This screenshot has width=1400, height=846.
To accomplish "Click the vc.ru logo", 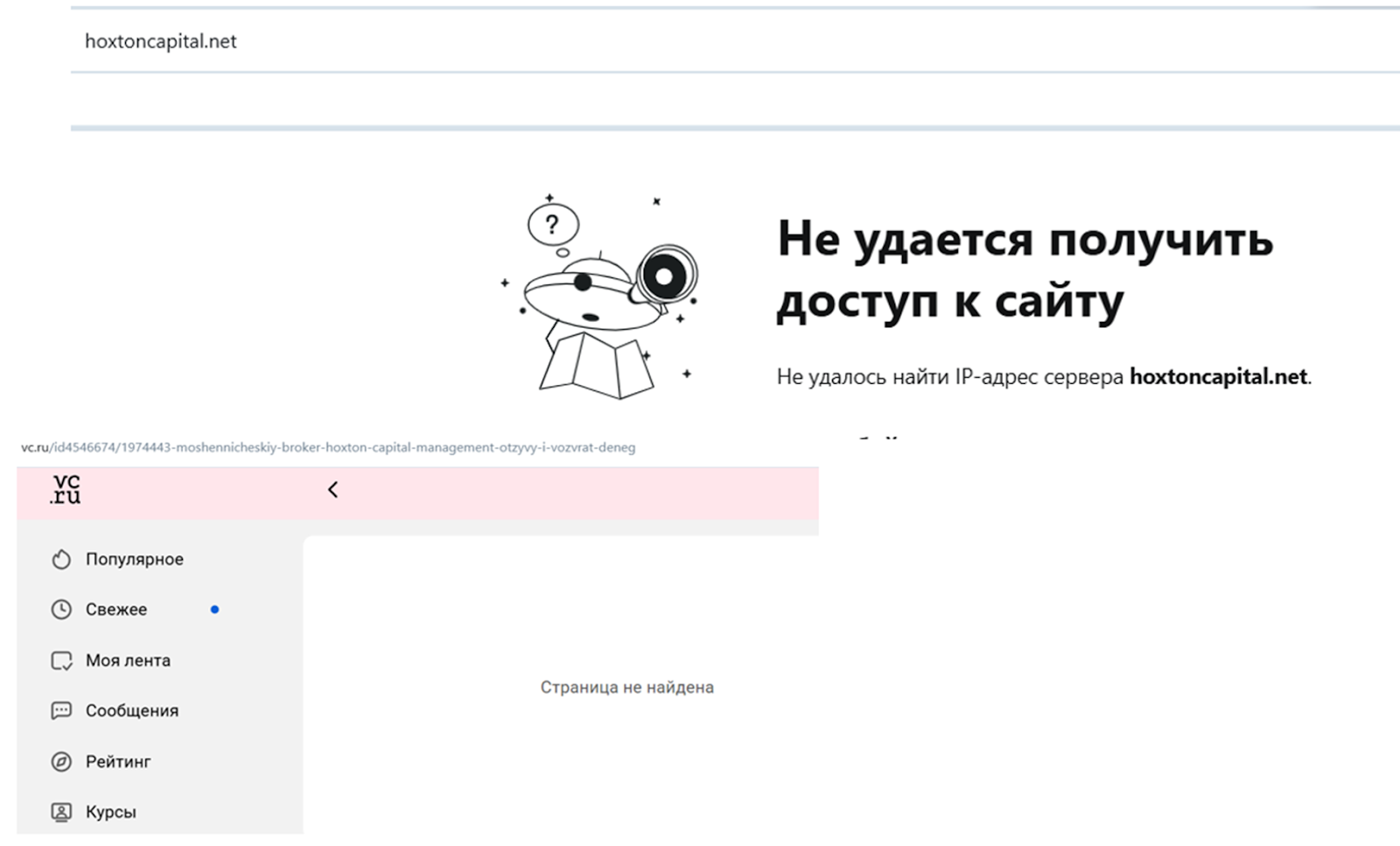I will tap(66, 489).
